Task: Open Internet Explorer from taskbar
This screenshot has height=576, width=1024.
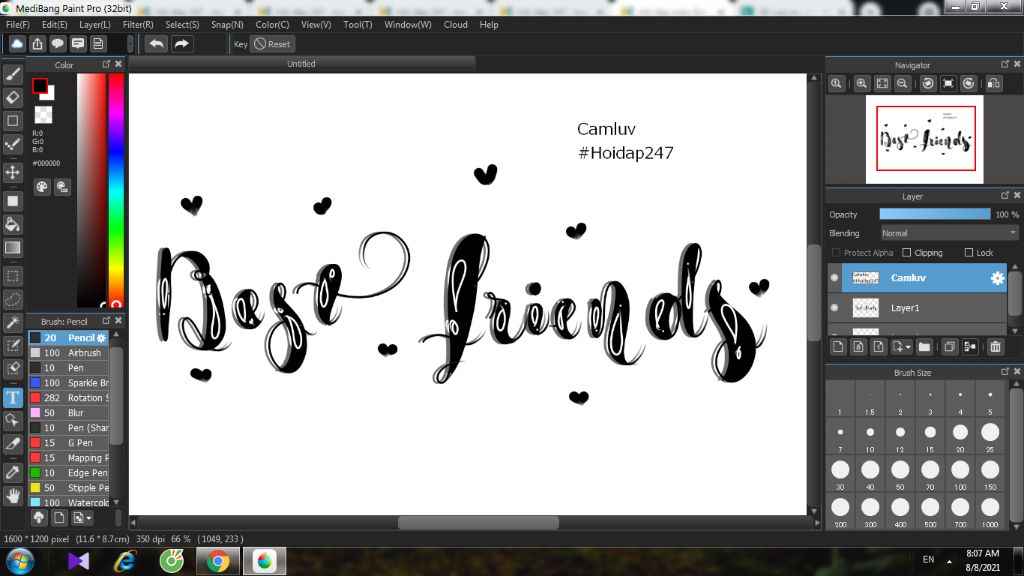Action: click(x=125, y=561)
